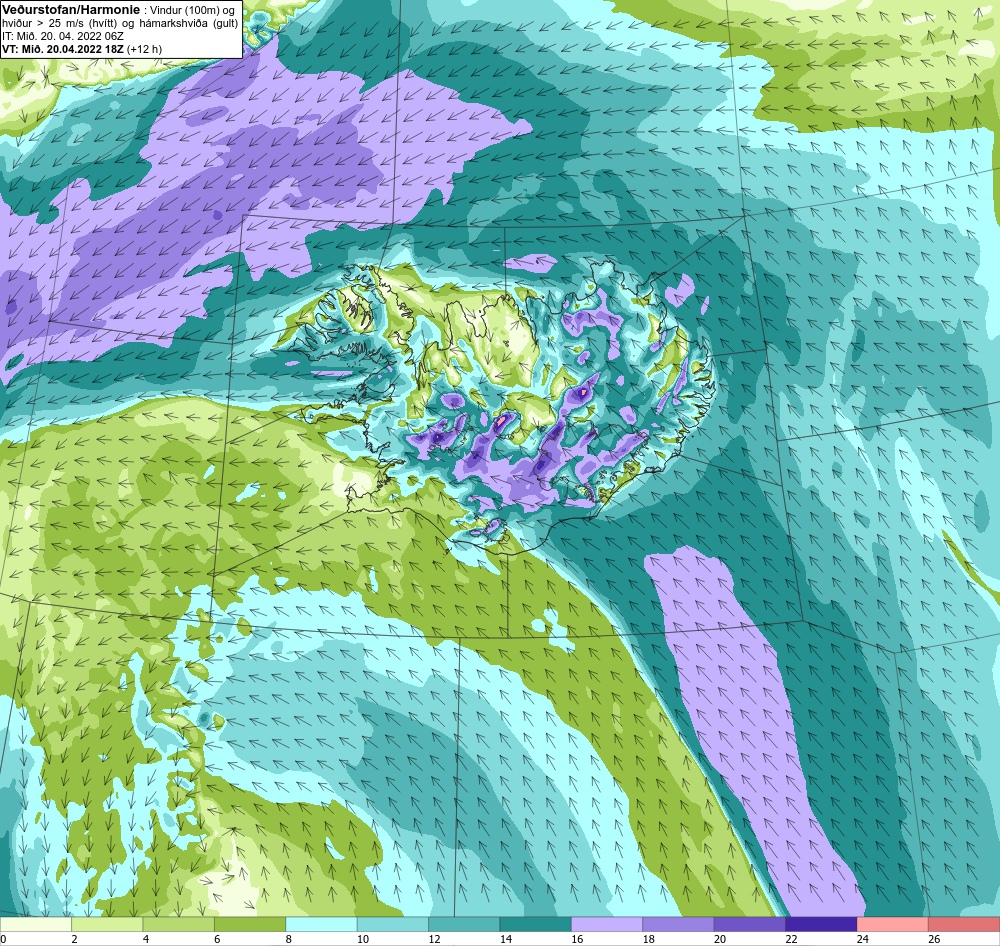
Task: Click the pale yellow 0–2 m/s legend swatch
Action: pyautogui.click(x=36, y=924)
